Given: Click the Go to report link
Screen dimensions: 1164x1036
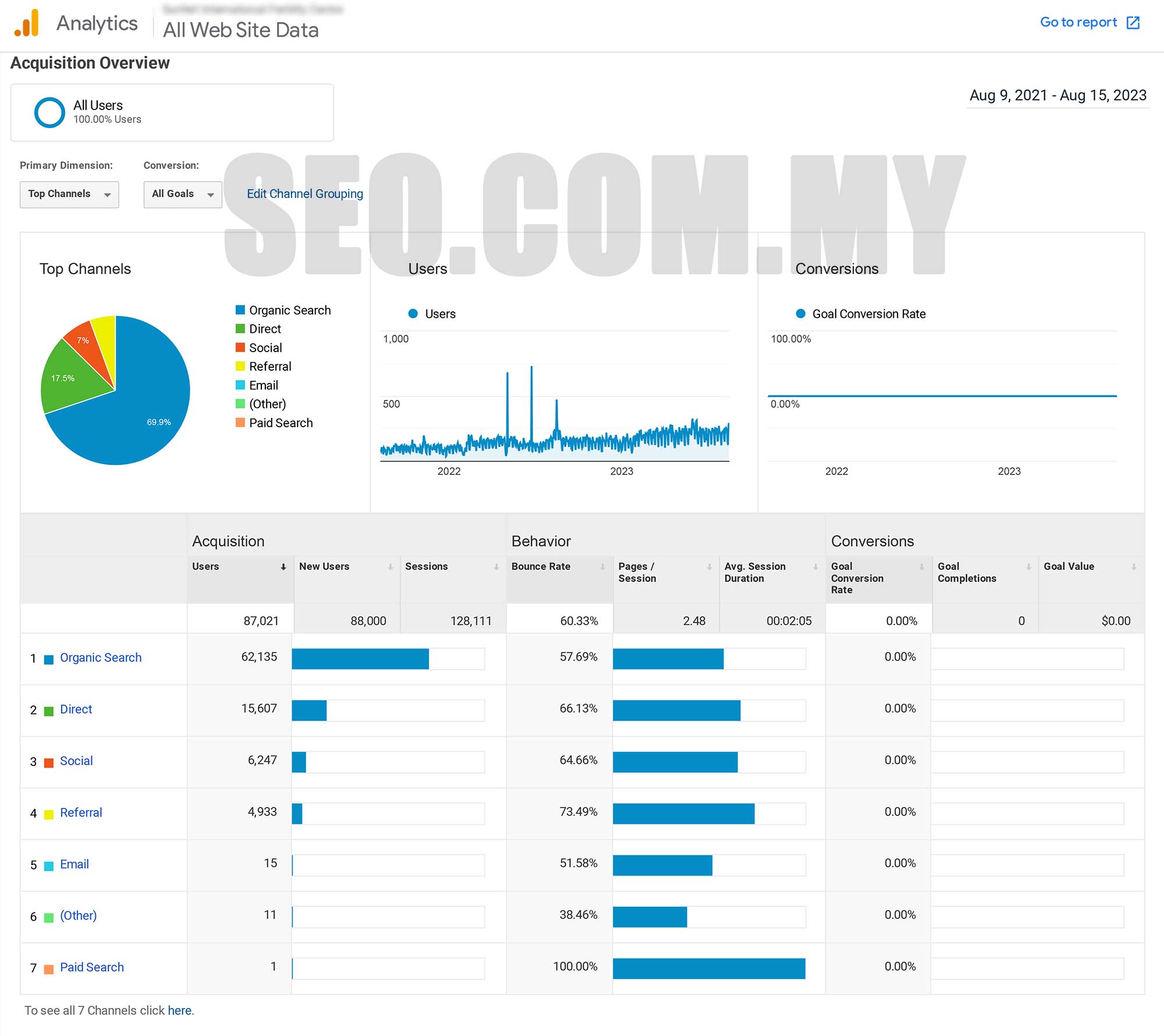Looking at the screenshot, I should tap(1078, 22).
